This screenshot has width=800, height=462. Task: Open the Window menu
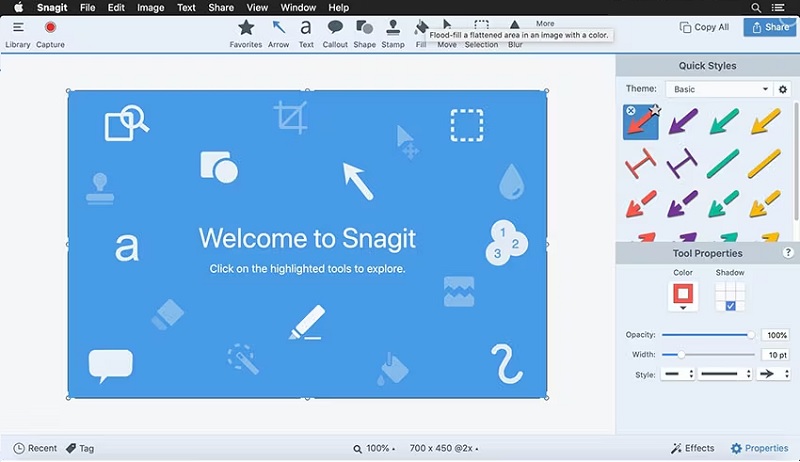[298, 8]
